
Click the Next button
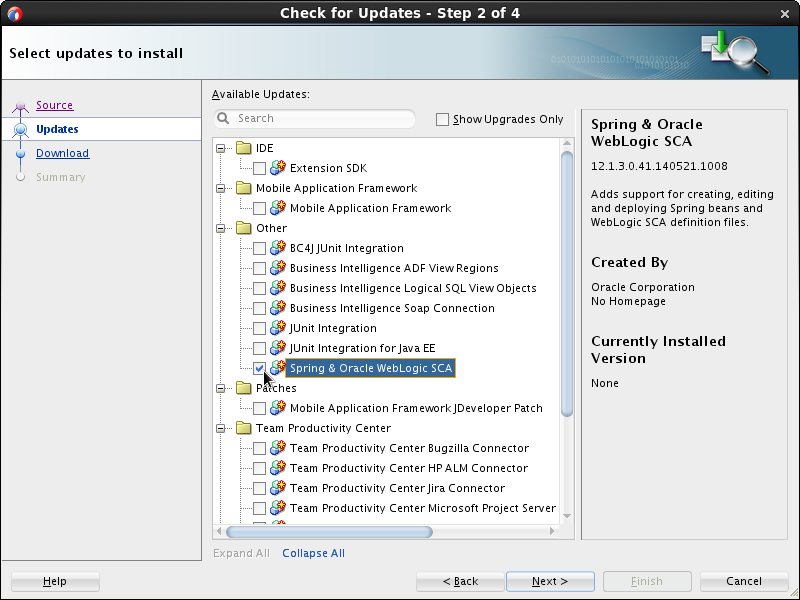(x=550, y=581)
